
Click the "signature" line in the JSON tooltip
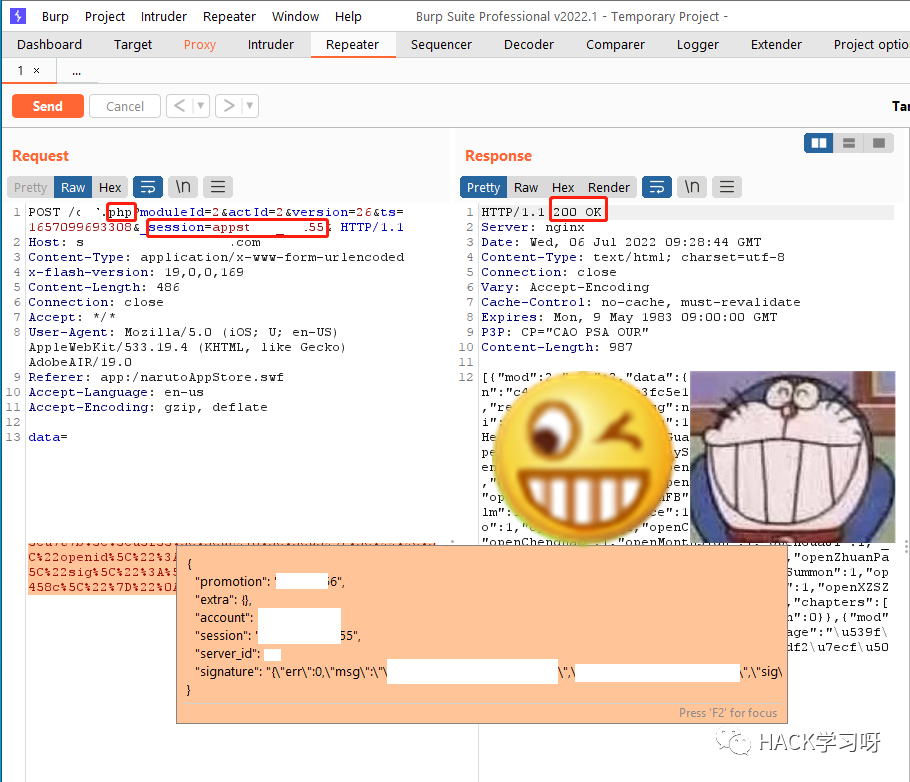pos(489,672)
